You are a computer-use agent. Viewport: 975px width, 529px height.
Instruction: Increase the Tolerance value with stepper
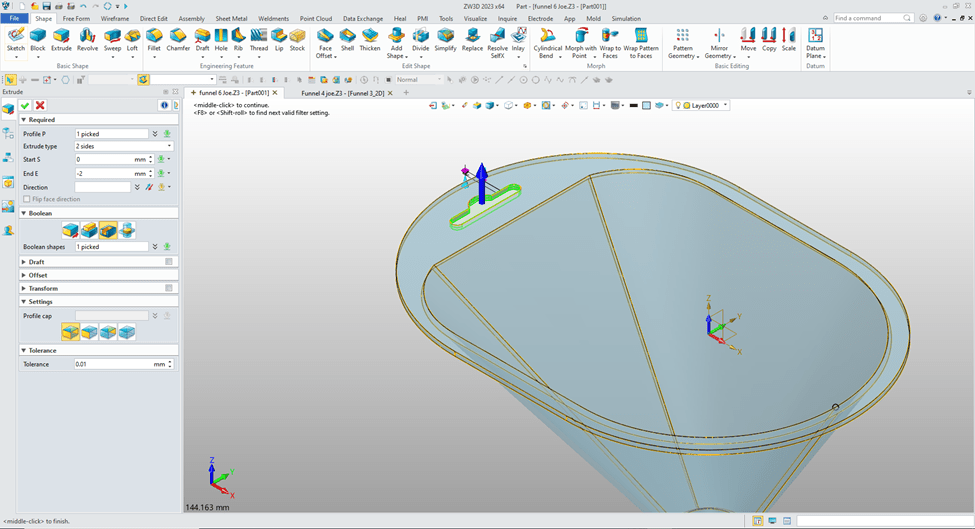coord(170,362)
